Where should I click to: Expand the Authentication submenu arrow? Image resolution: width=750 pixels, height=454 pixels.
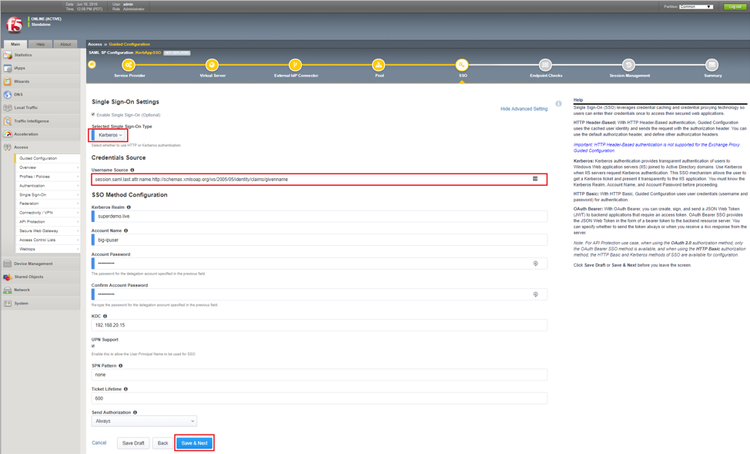point(77,186)
